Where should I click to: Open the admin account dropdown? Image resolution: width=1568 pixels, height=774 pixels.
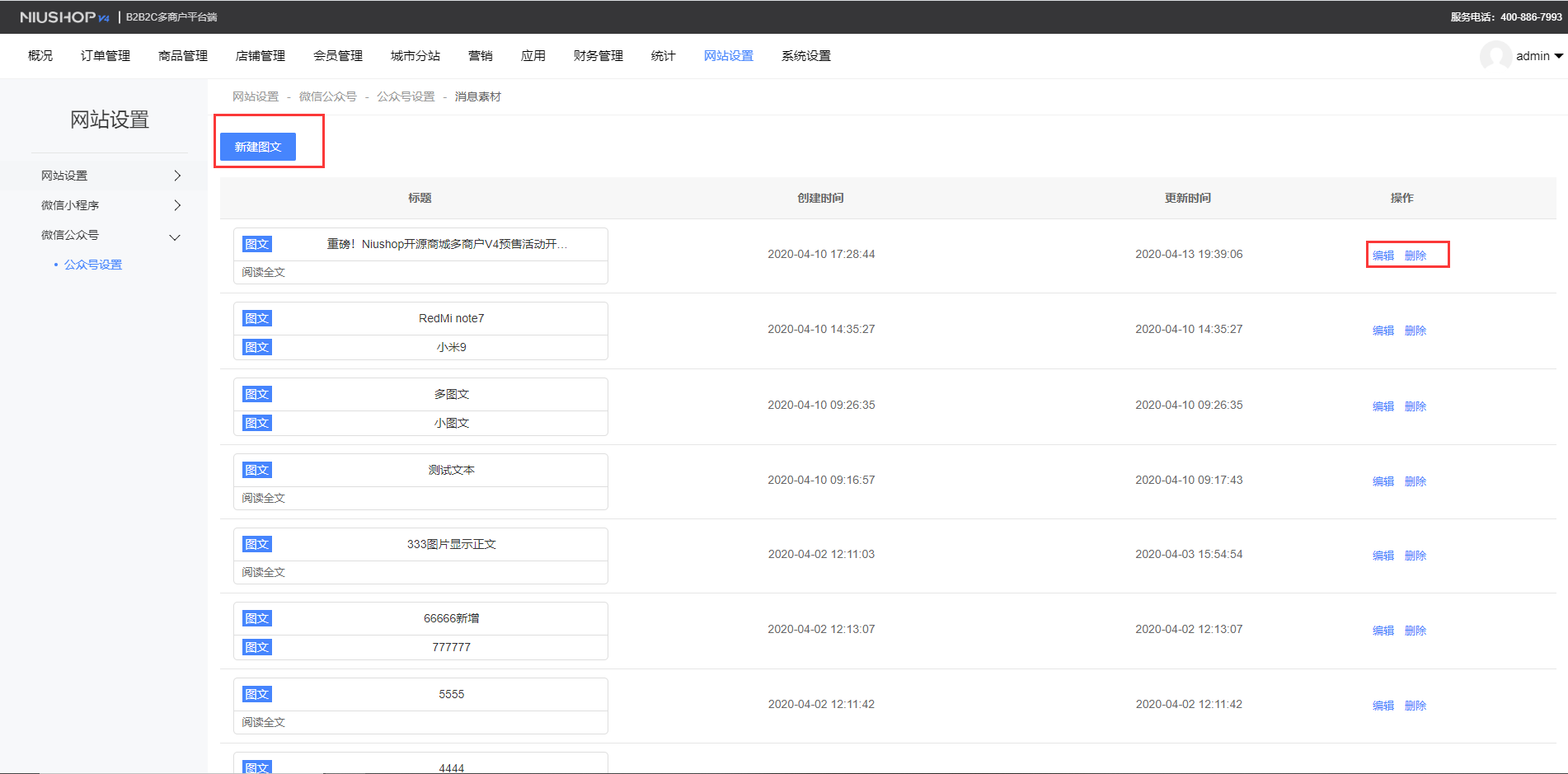1539,56
